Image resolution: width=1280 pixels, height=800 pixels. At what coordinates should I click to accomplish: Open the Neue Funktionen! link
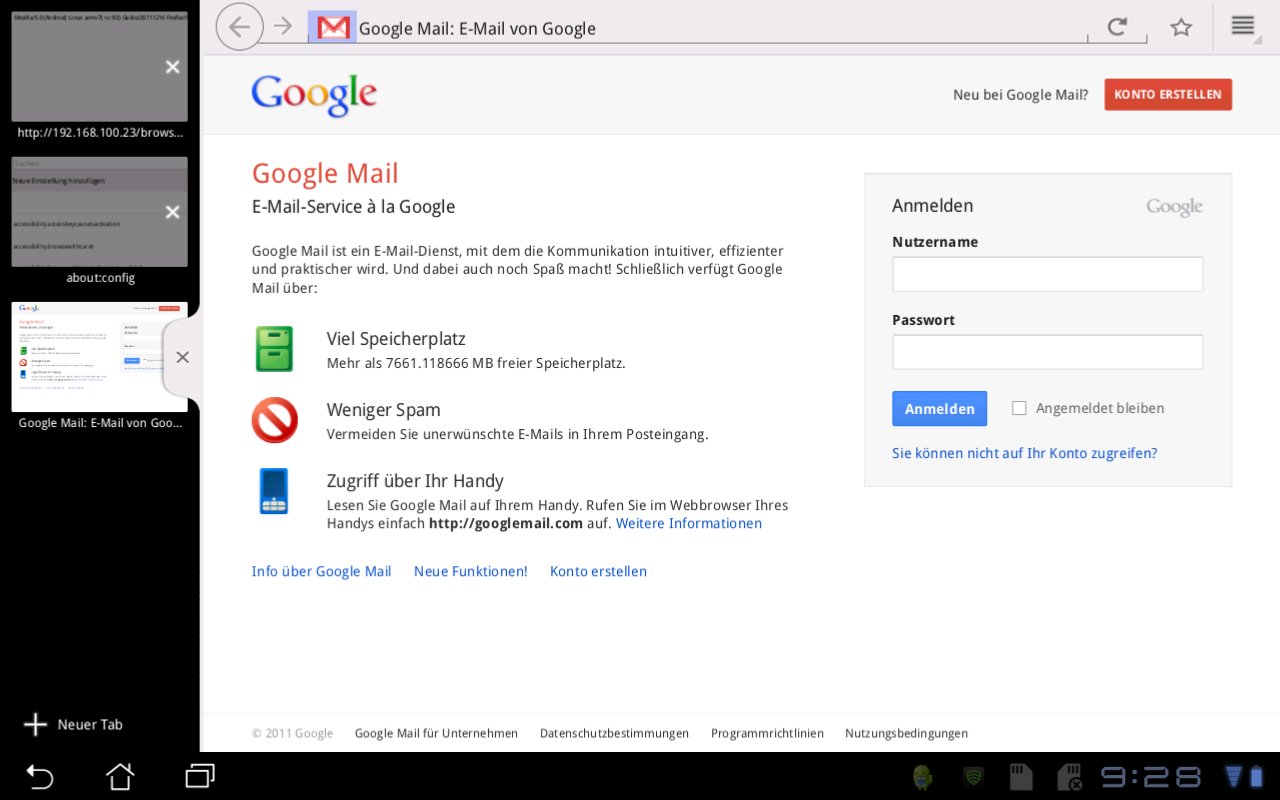pyautogui.click(x=470, y=571)
